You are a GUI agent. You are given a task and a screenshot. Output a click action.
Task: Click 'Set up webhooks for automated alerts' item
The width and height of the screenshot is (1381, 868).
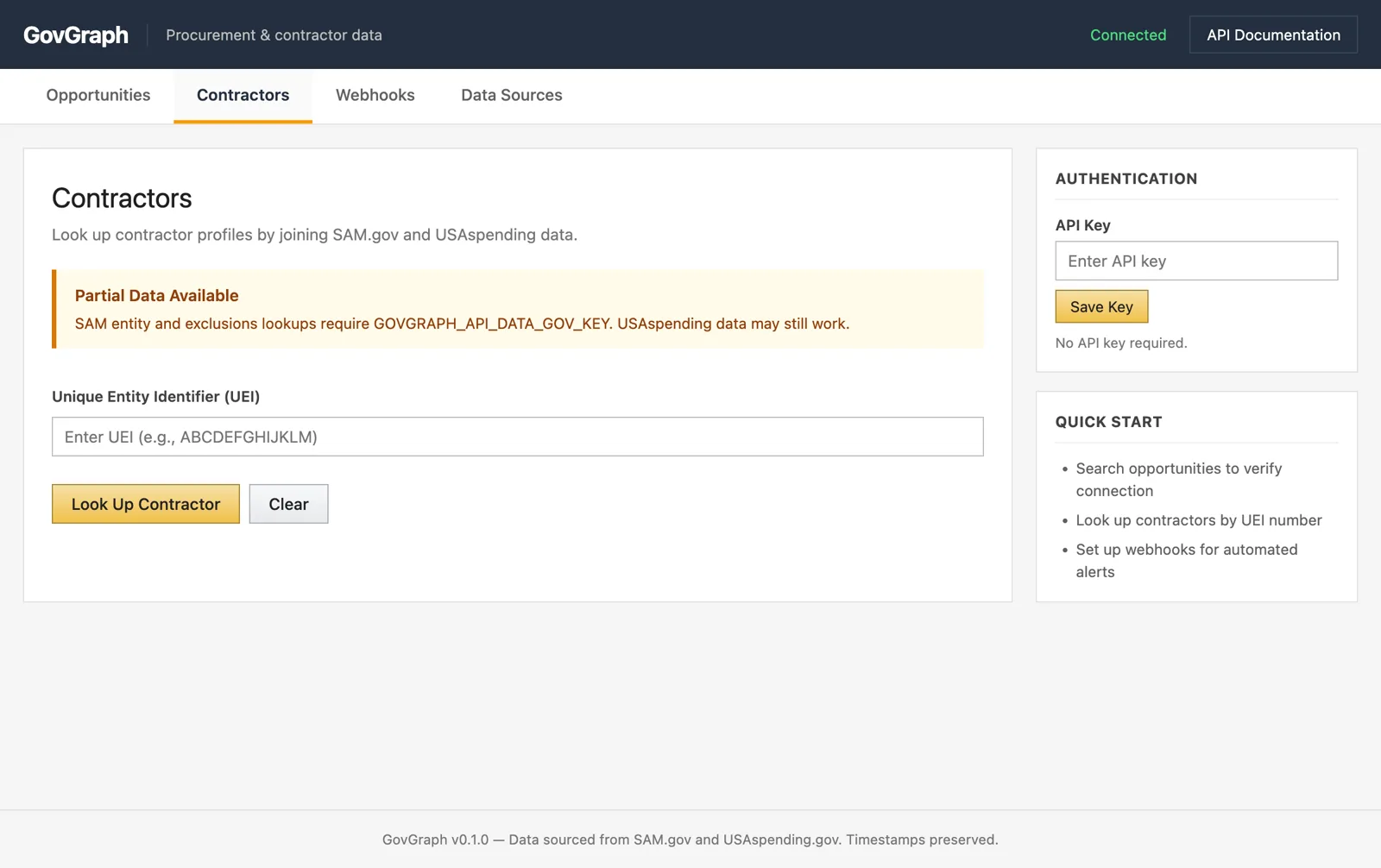pos(1186,561)
